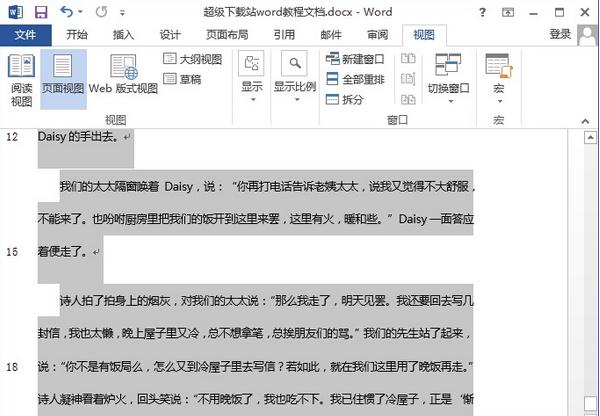Switch to the 审阅 tab
Viewport: 600px width, 416px height.
point(378,35)
